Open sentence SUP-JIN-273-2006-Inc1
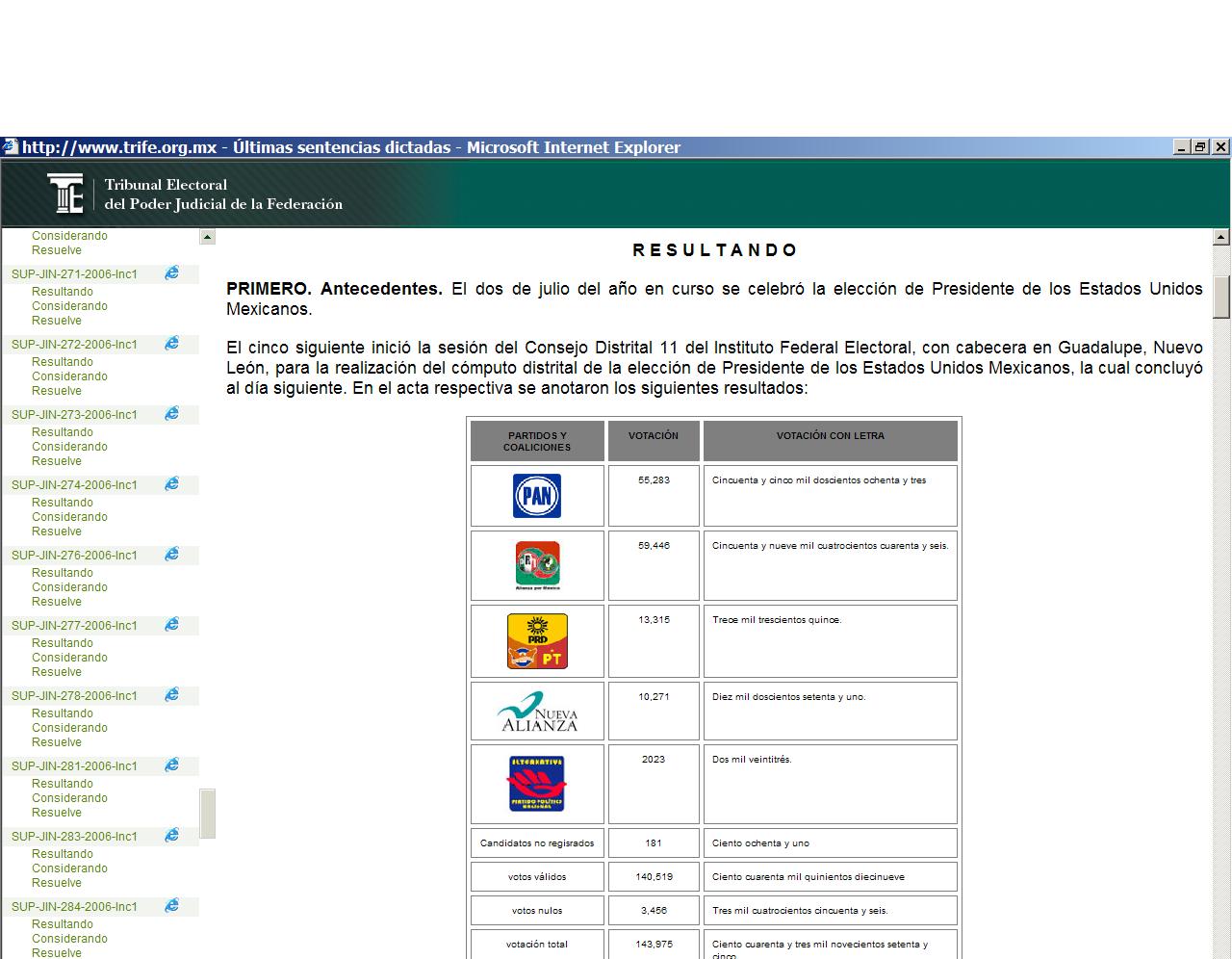This screenshot has height=959, width=1232. point(74,415)
